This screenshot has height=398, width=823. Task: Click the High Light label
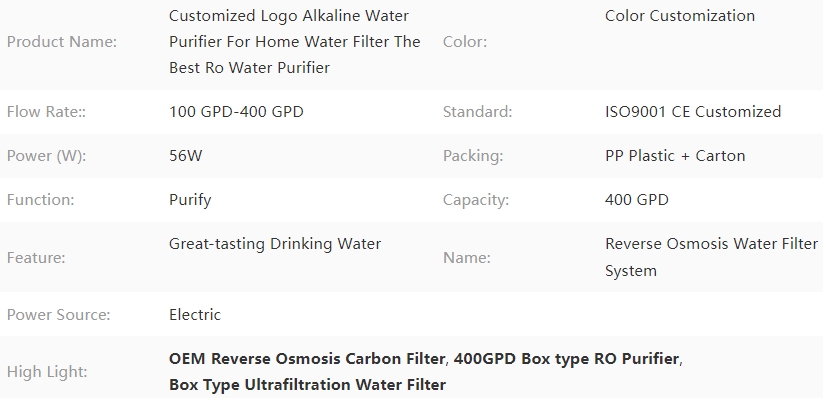click(x=47, y=372)
